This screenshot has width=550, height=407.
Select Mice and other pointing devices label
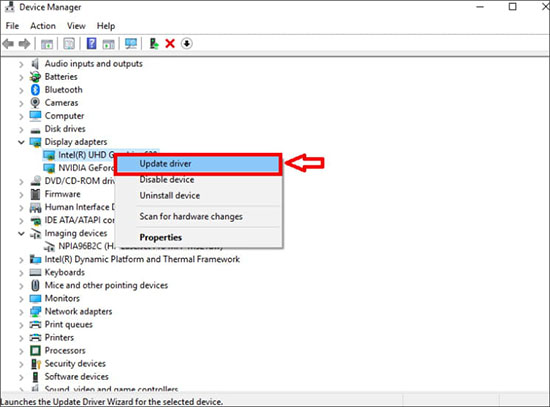[x=106, y=285]
